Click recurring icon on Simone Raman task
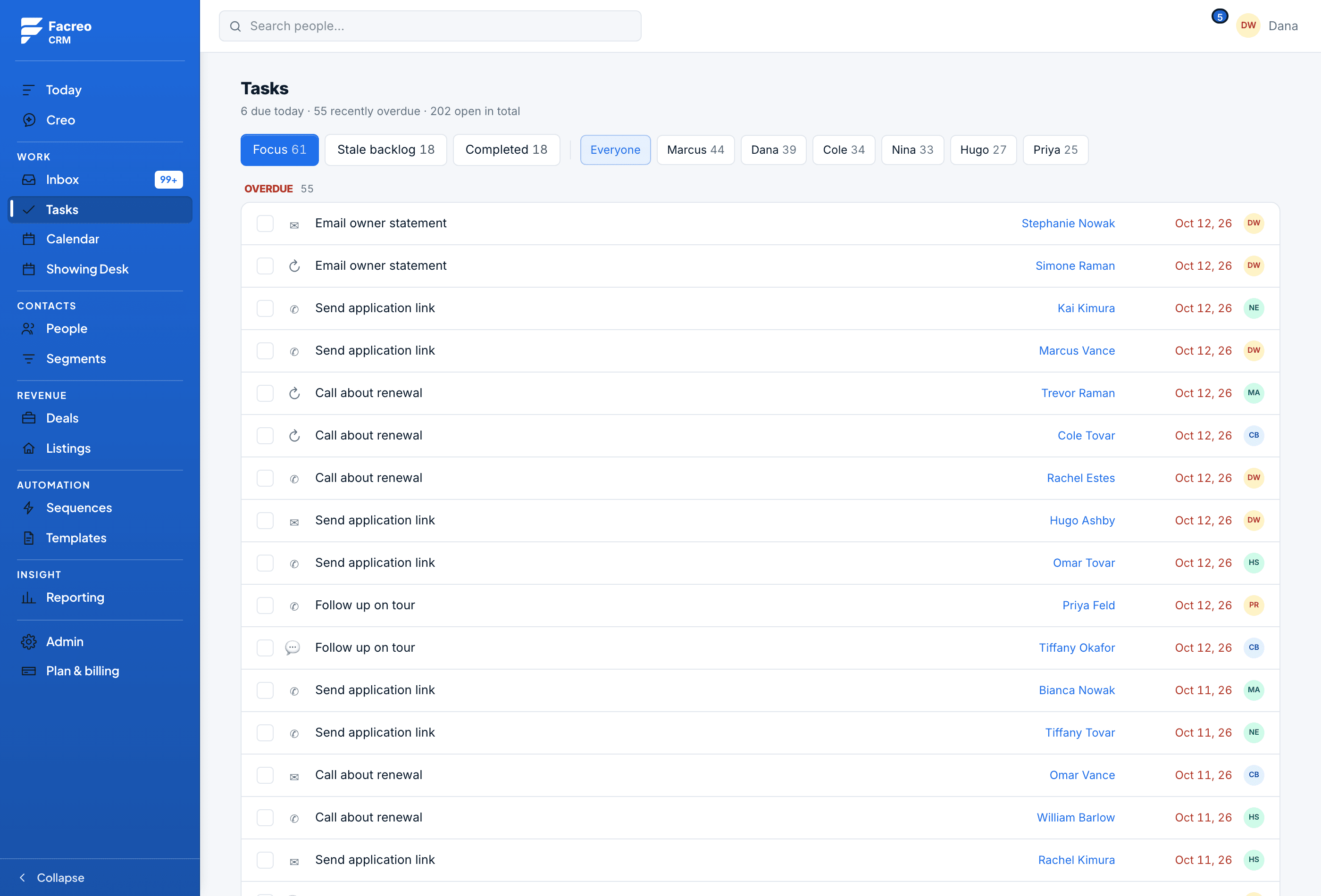The image size is (1321, 896). (x=294, y=266)
